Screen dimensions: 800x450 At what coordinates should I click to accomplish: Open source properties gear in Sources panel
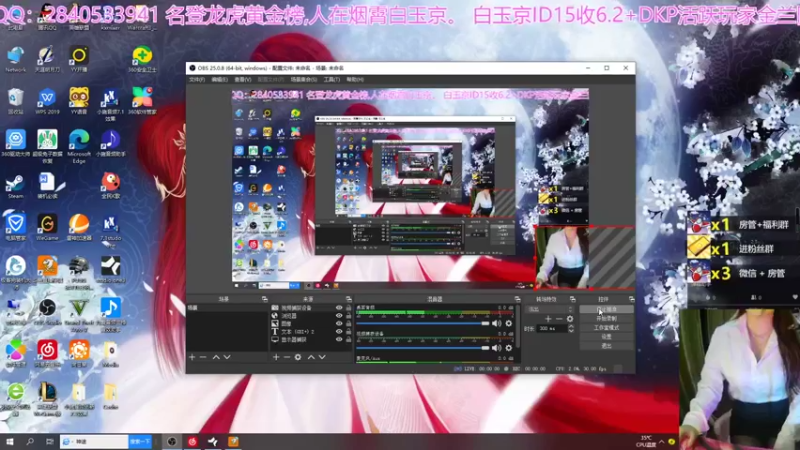[x=298, y=357]
